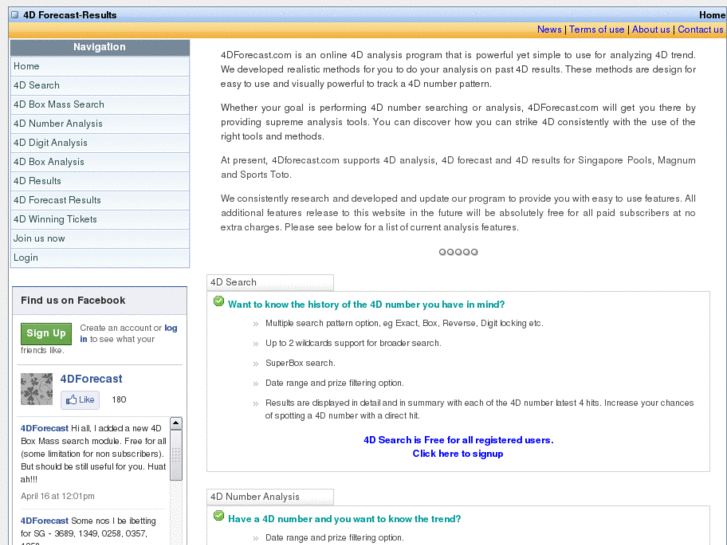Click the Facebook Like thumbs-up button
This screenshot has height=545, width=727.
coord(80,400)
